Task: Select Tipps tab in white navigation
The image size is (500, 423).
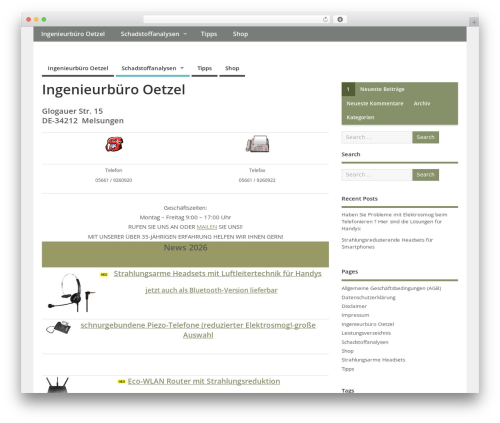Action: [x=204, y=68]
